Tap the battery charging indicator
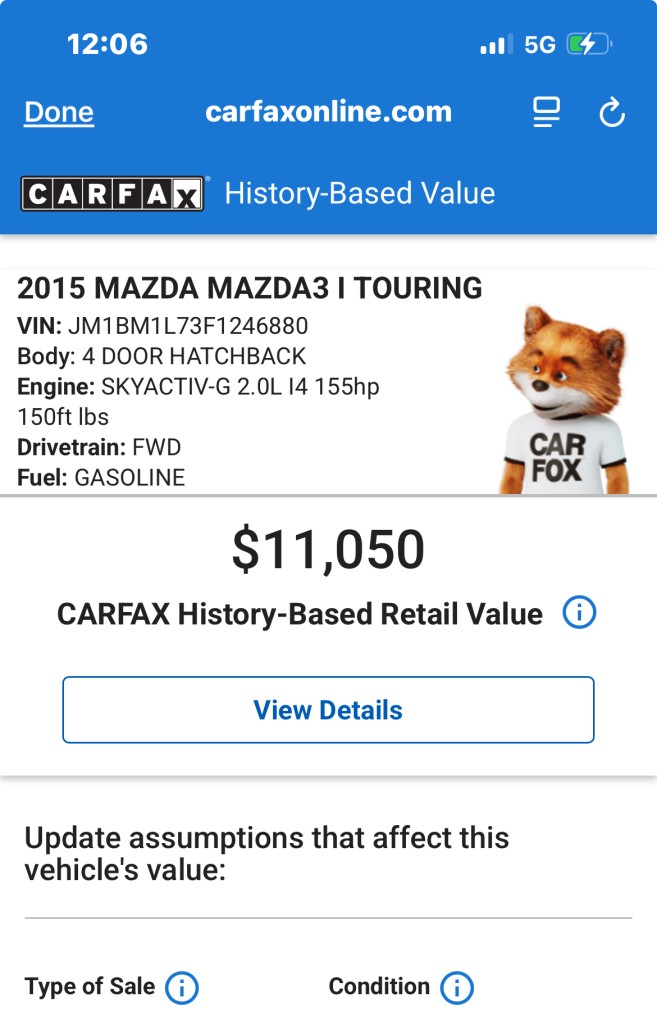The image size is (657, 1024). pos(589,45)
